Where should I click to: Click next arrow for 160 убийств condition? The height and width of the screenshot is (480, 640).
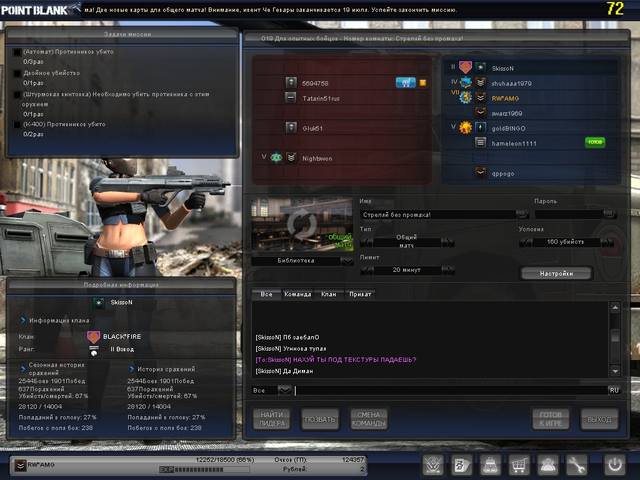pyautogui.click(x=607, y=242)
